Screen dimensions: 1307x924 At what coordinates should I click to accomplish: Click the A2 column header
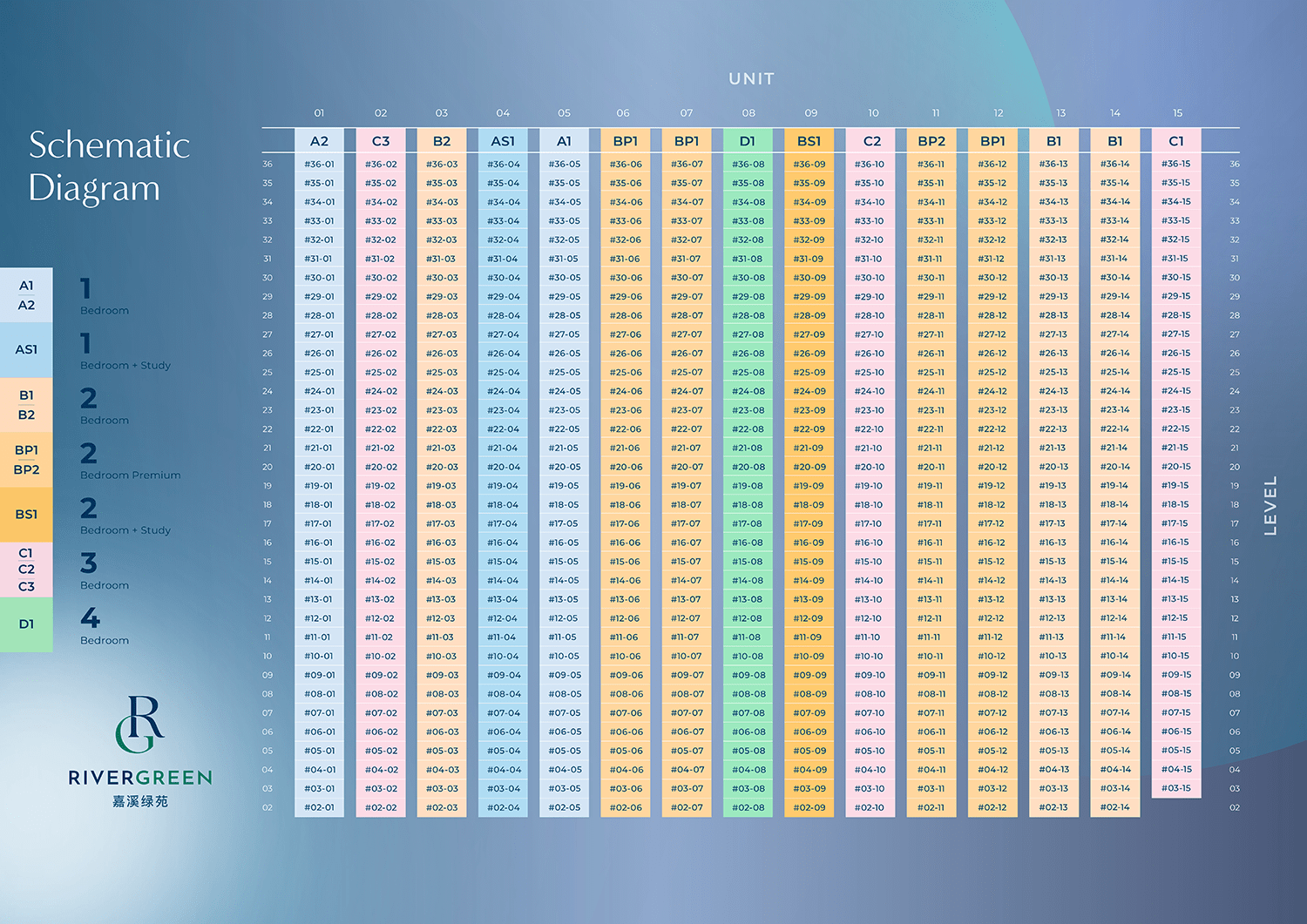[x=319, y=141]
